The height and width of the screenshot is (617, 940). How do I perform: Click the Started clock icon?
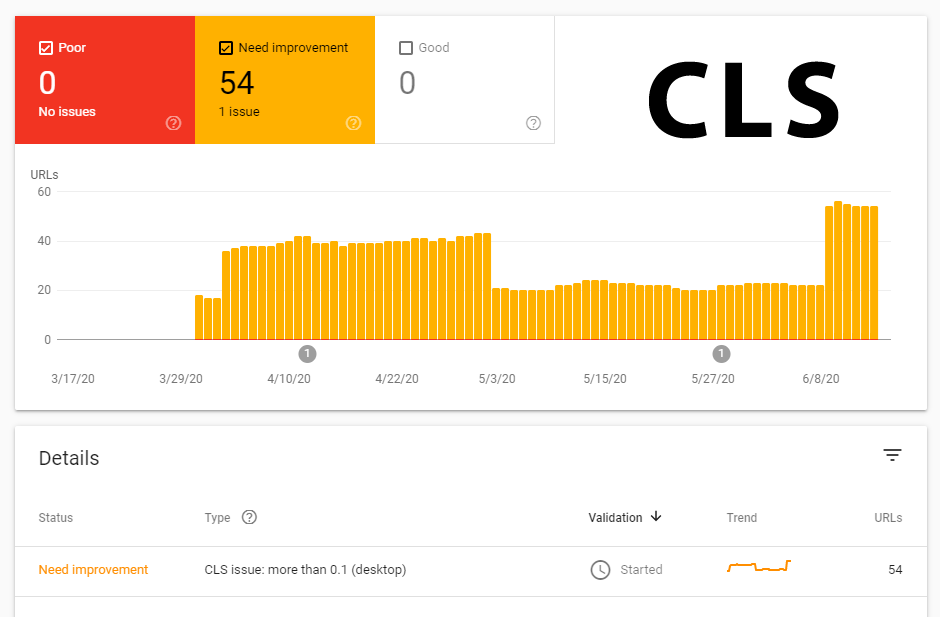click(600, 570)
